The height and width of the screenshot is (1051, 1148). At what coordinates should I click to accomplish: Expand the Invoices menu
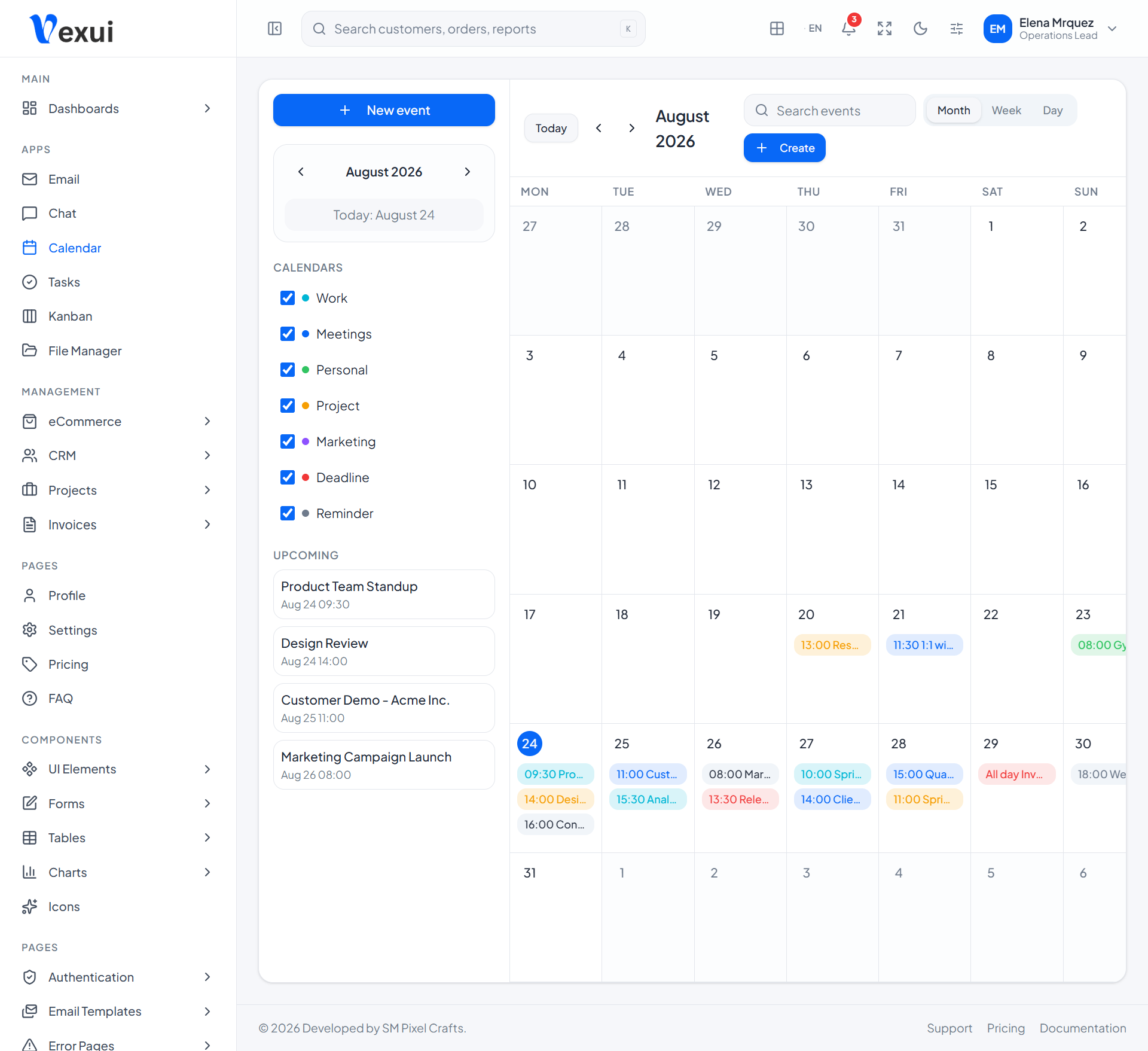pos(118,525)
